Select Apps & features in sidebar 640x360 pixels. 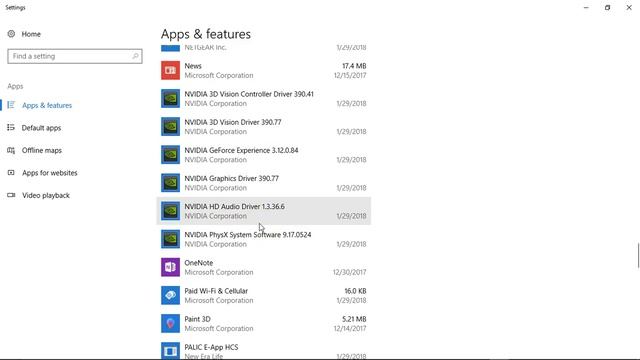coord(47,105)
